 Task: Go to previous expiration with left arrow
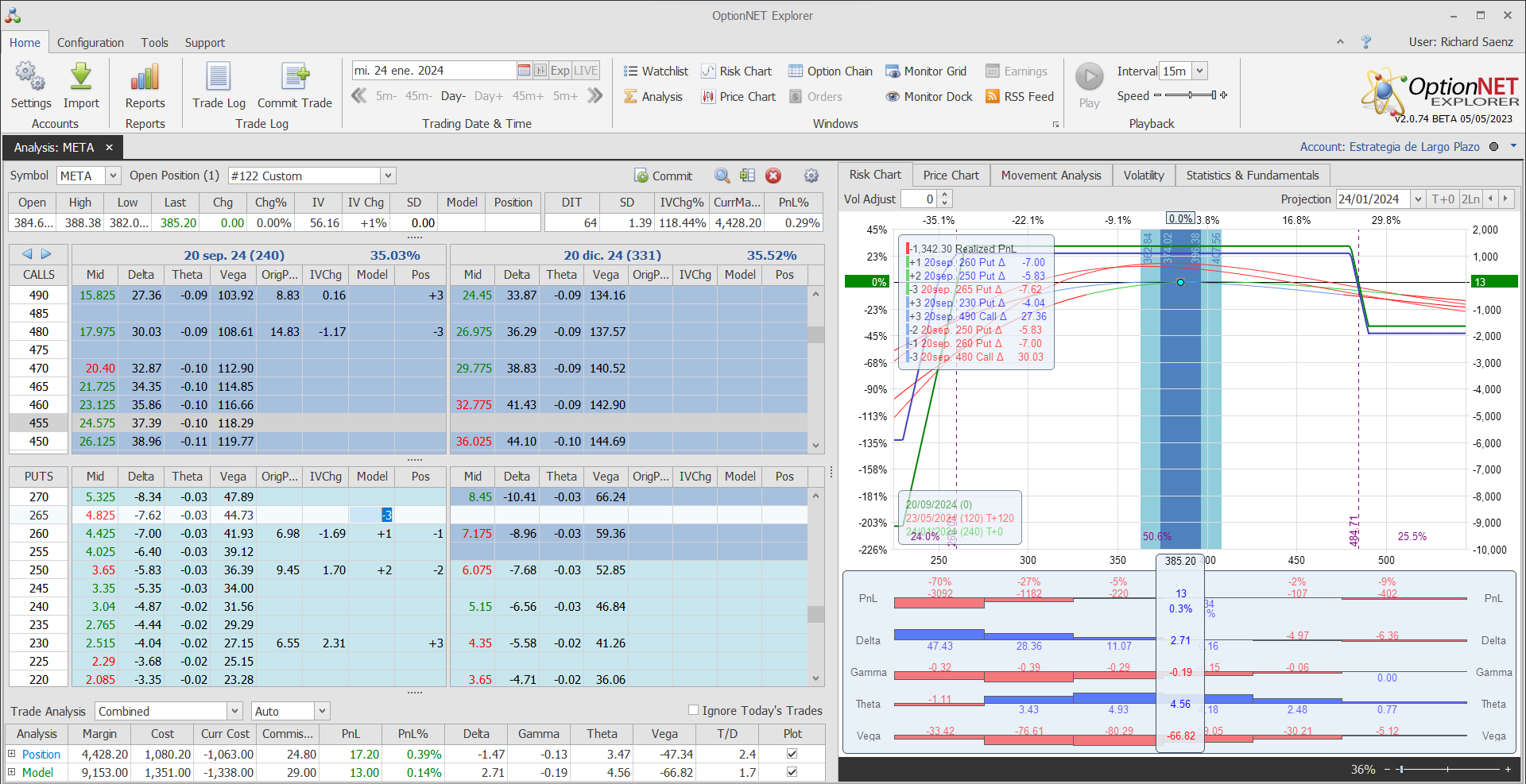27,254
